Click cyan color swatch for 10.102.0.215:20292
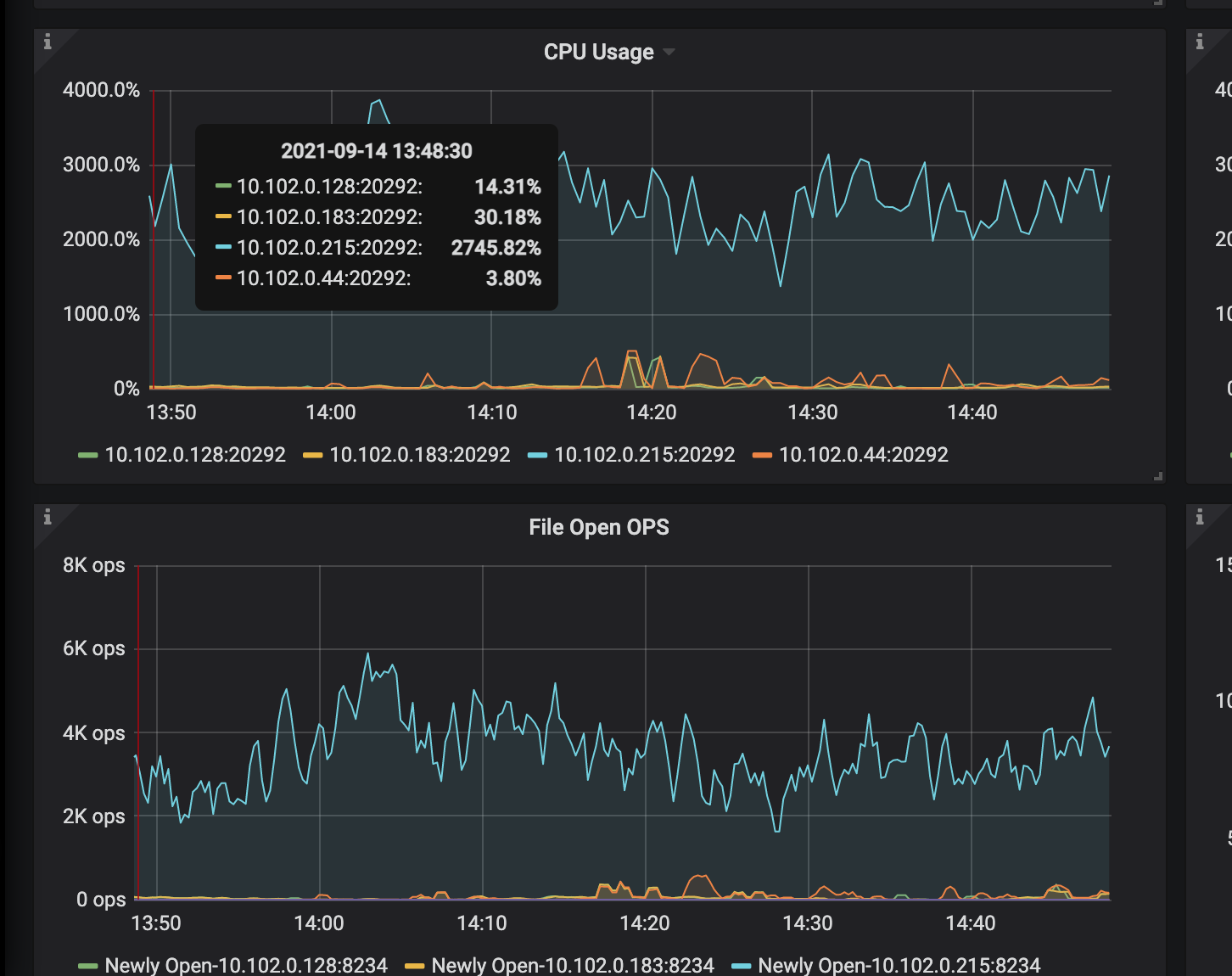The image size is (1232, 976). (537, 456)
